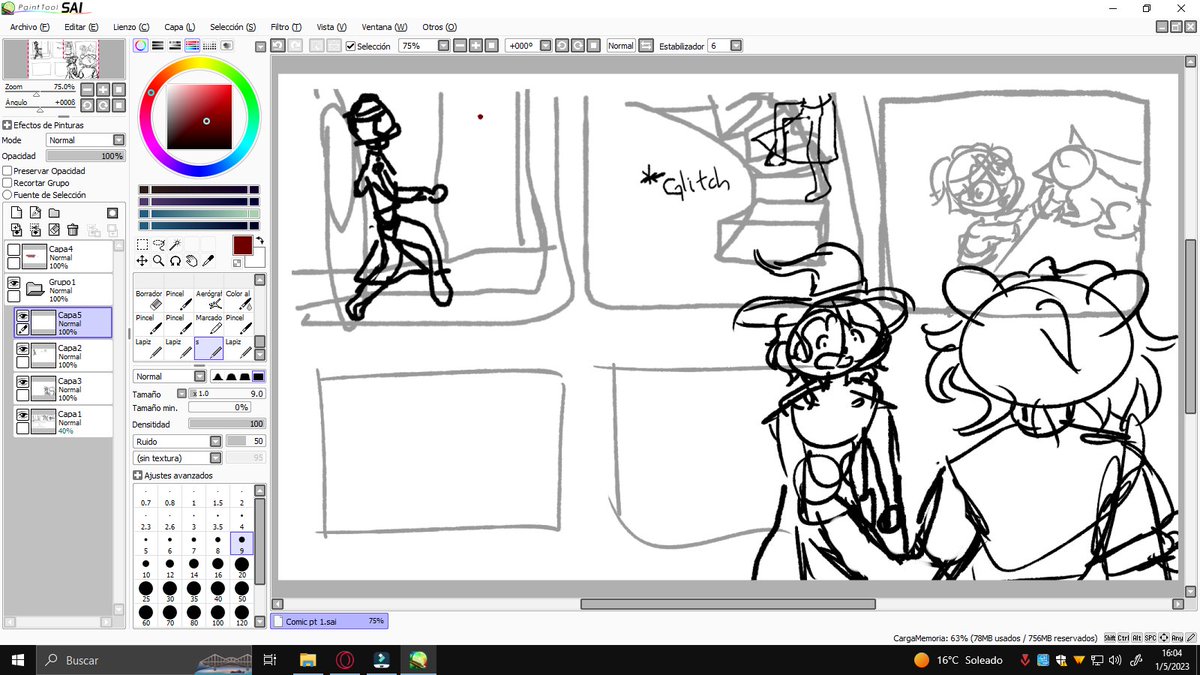Click the navigator canvas thumbnail preview
This screenshot has height=675, width=1200.
point(65,60)
